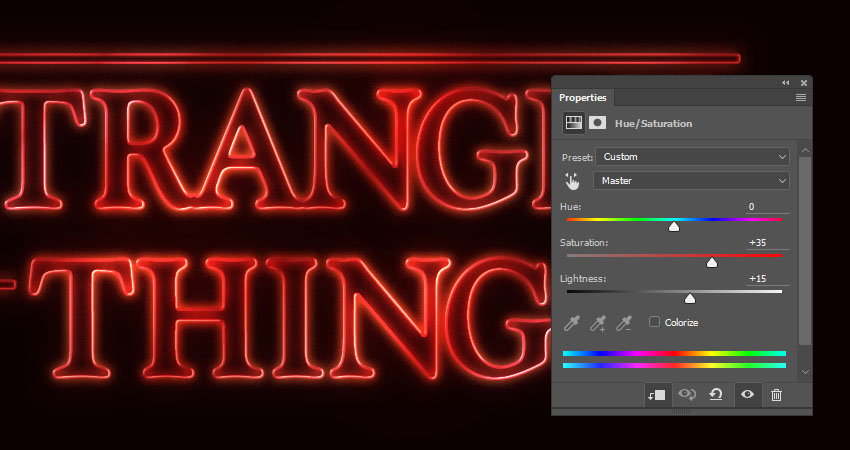Reset adjustment to defaults
The width and height of the screenshot is (850, 450).
tap(716, 394)
